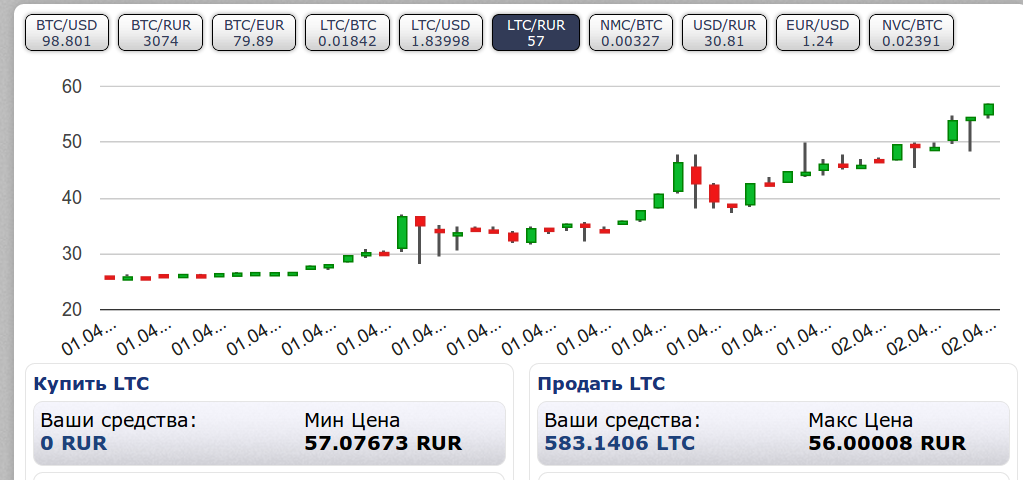1023x480 pixels.
Task: Click the Макс Цена label
Action: click(861, 421)
